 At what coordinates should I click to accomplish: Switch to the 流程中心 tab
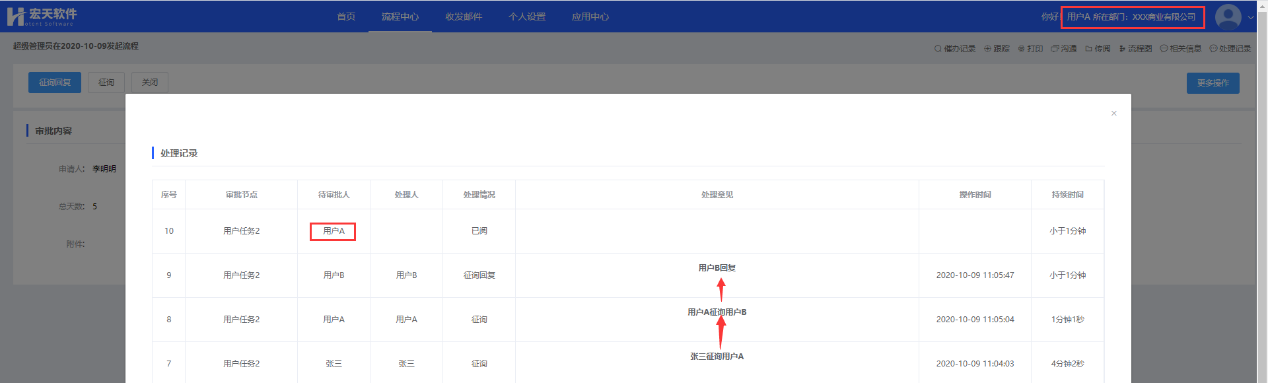pos(400,17)
